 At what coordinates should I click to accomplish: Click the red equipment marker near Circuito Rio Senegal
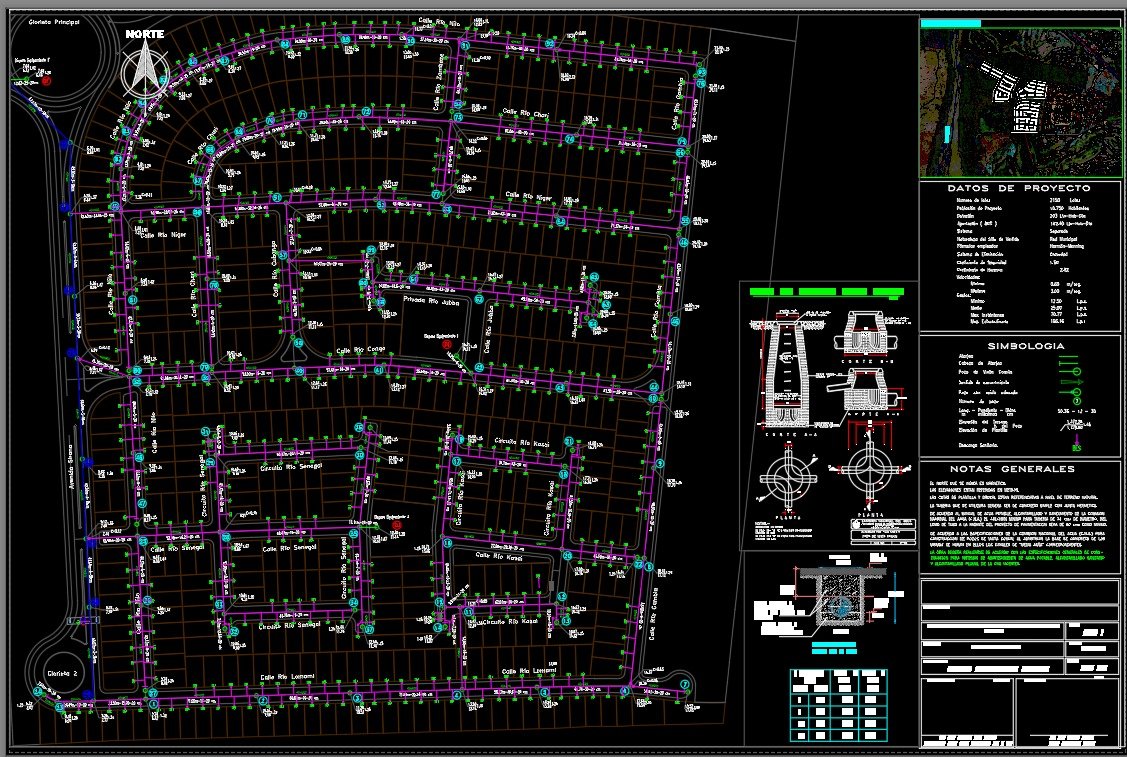(x=397, y=525)
